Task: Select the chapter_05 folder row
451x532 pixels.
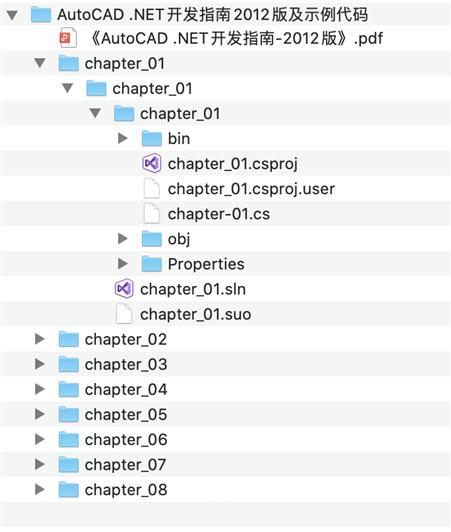Action: [x=225, y=414]
